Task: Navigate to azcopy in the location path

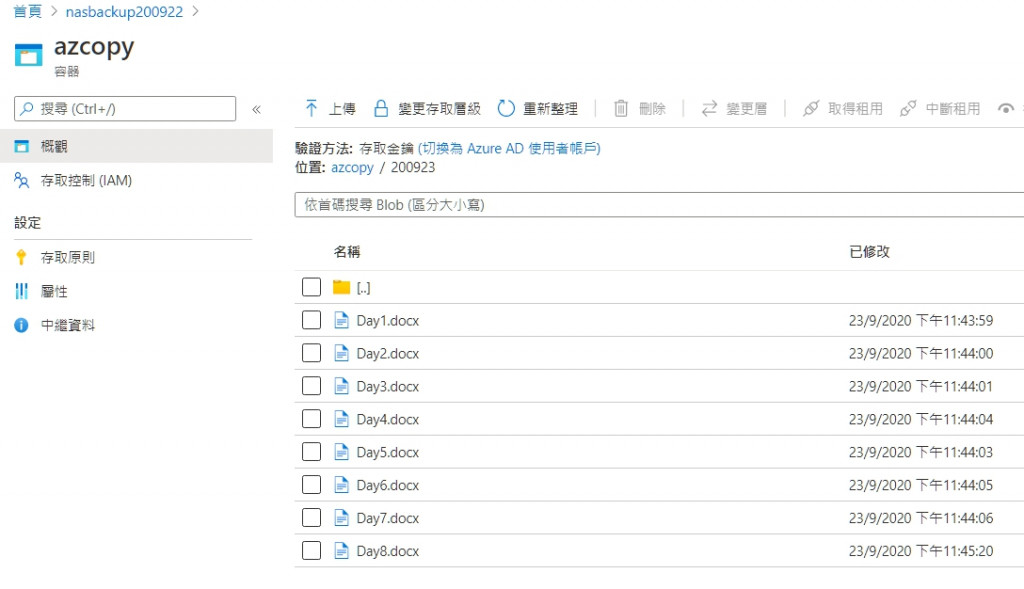Action: tap(352, 168)
